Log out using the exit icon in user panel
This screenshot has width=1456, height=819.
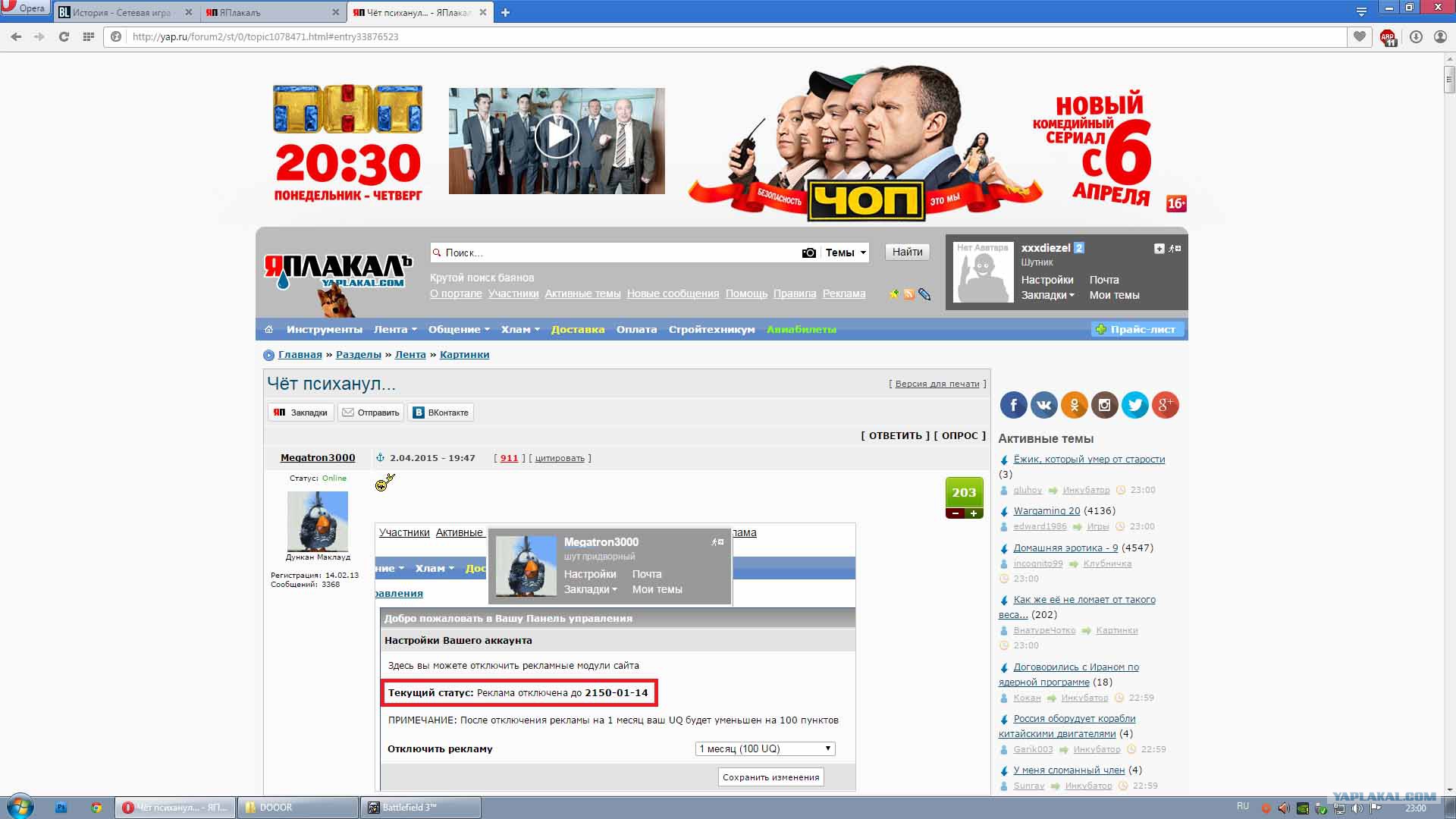tap(1175, 249)
